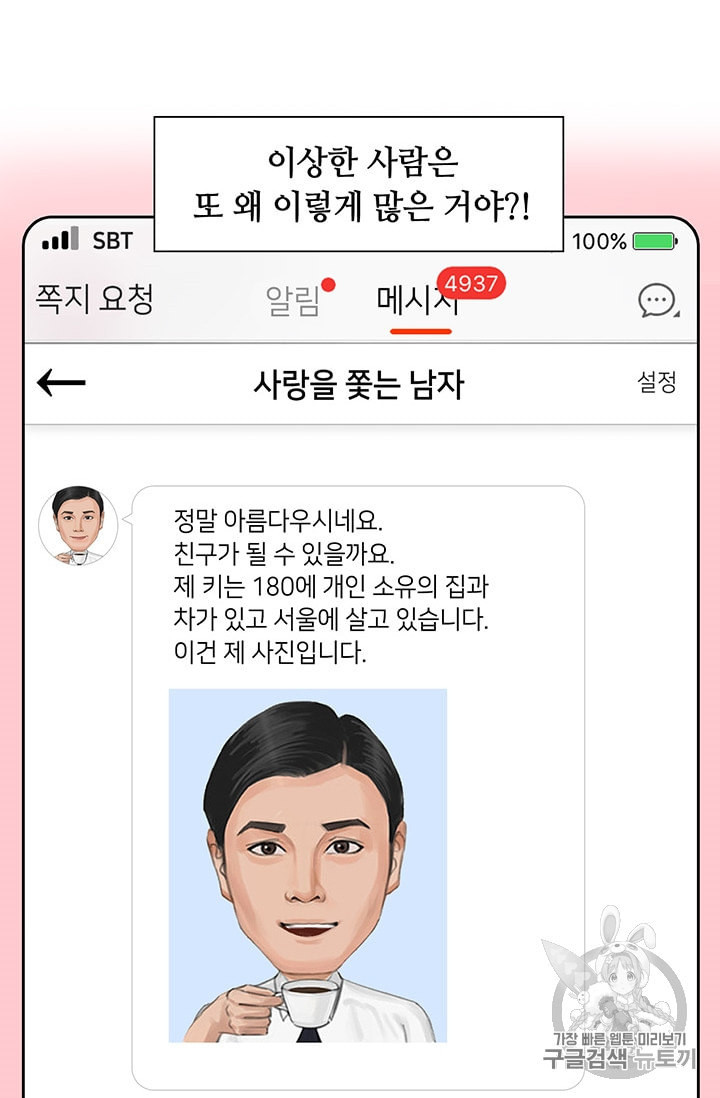Tap the green battery icon
720x1098 pixels.
655,242
